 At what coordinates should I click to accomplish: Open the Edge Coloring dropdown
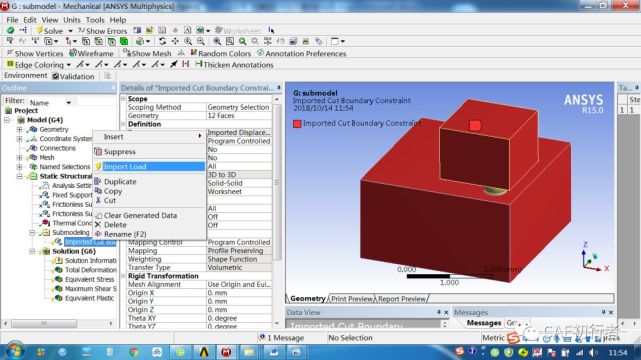tap(68, 65)
